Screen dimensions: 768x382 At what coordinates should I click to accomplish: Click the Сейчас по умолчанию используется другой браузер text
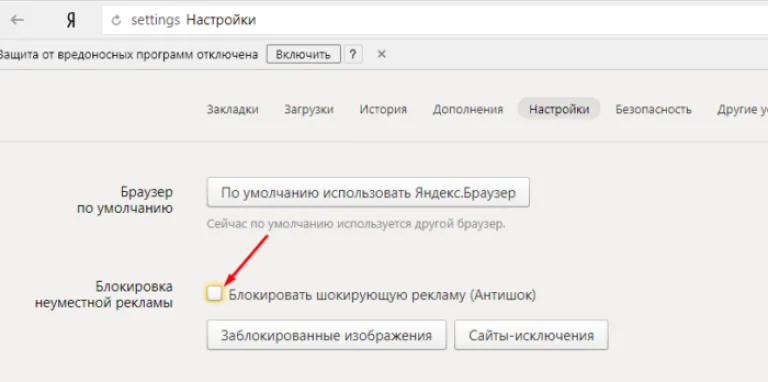tap(356, 224)
